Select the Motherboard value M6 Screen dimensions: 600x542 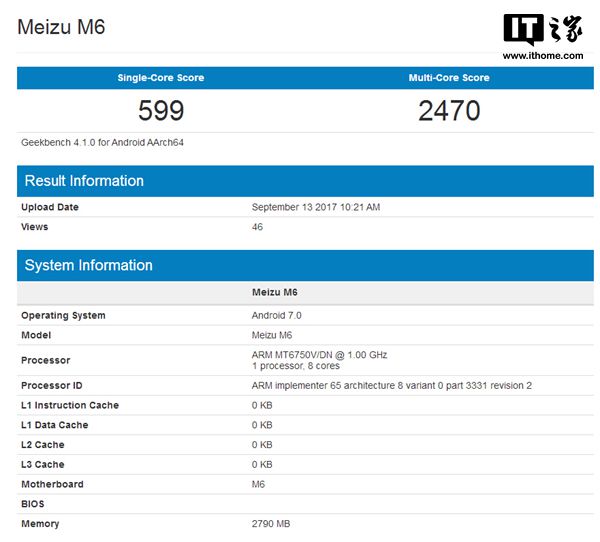click(x=258, y=484)
